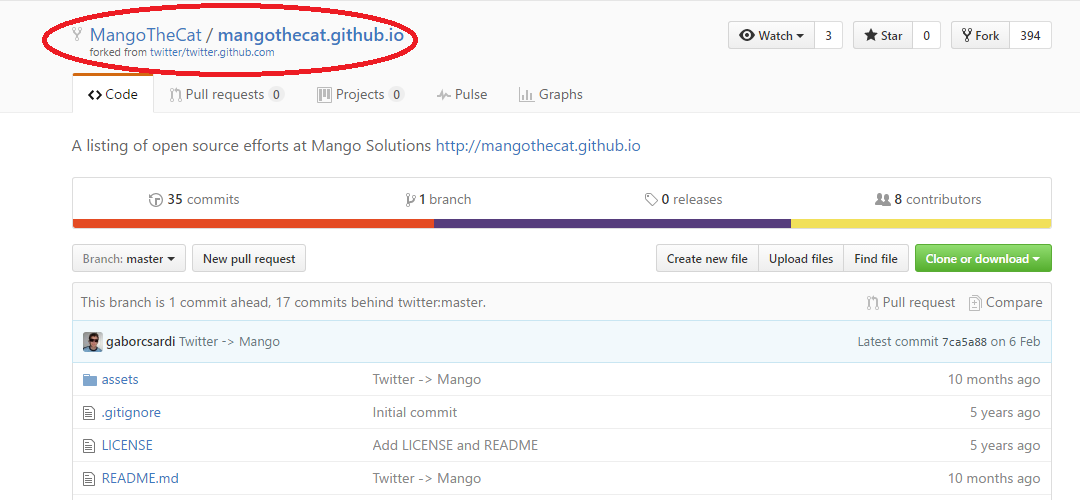The width and height of the screenshot is (1080, 500).
Task: Click the star icon on the Star button
Action: click(x=871, y=36)
